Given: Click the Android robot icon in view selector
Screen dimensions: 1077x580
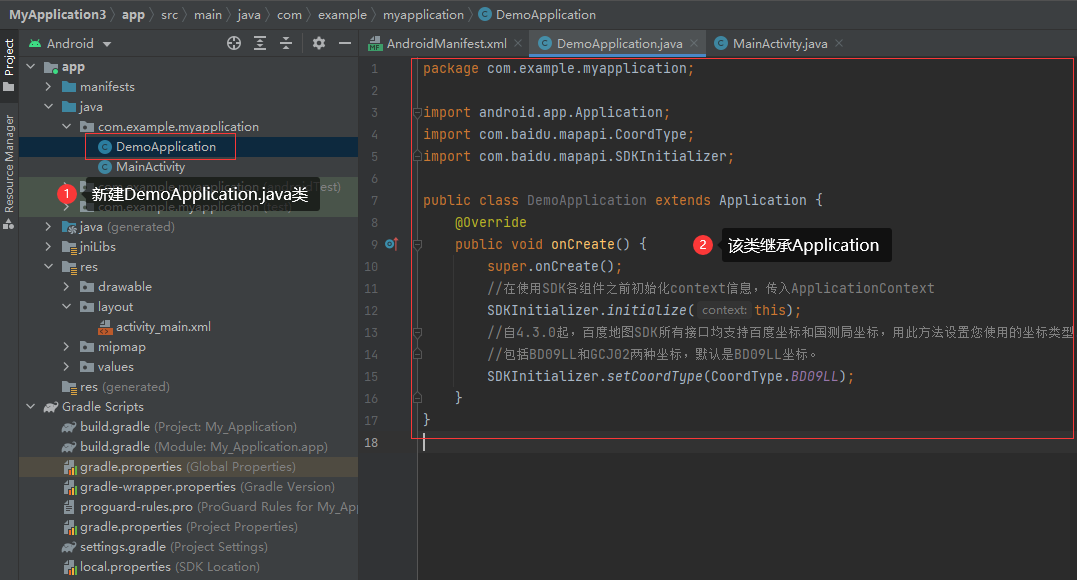Looking at the screenshot, I should point(34,43).
